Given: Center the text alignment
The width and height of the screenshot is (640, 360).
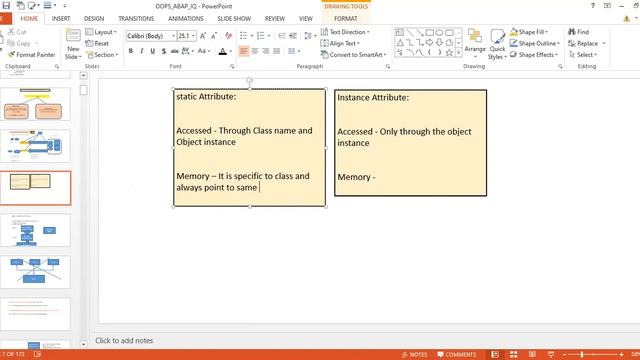Looking at the screenshot, I should point(255,51).
